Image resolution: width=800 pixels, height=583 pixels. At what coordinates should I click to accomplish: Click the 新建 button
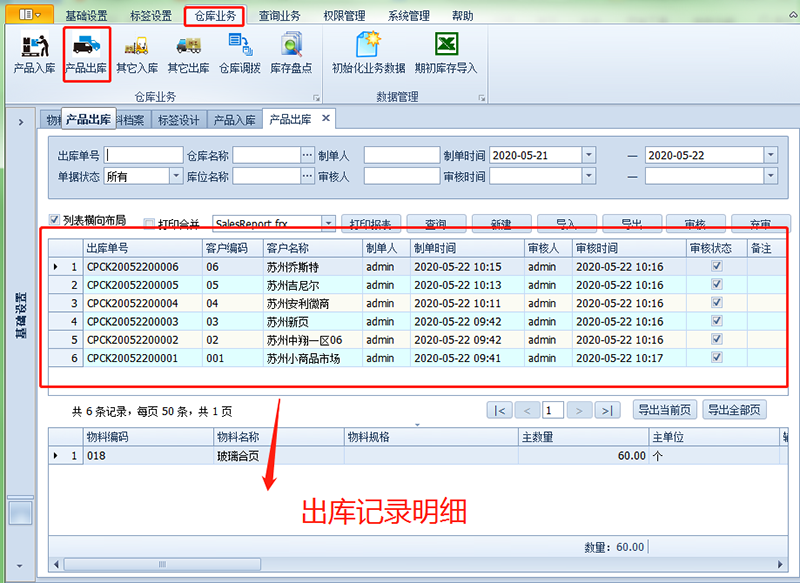(x=501, y=223)
